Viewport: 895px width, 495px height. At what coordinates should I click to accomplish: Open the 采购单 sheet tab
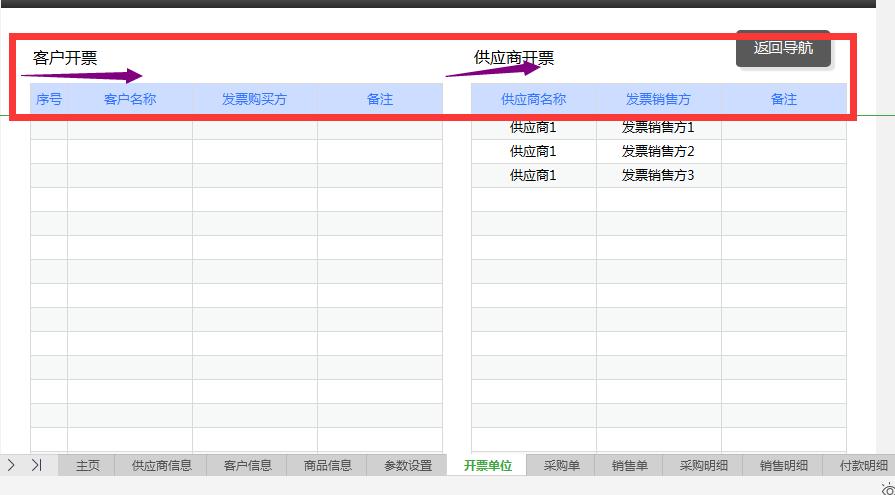[x=561, y=466]
